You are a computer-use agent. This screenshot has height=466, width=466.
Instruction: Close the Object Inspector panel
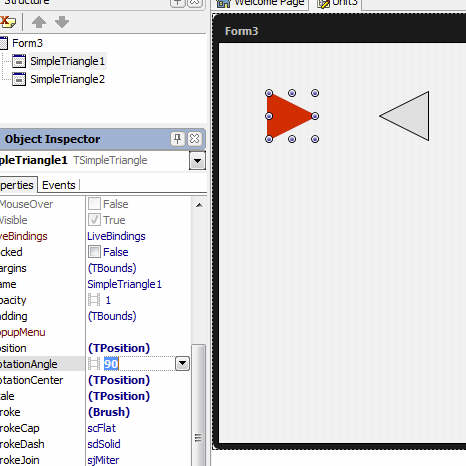[194, 138]
